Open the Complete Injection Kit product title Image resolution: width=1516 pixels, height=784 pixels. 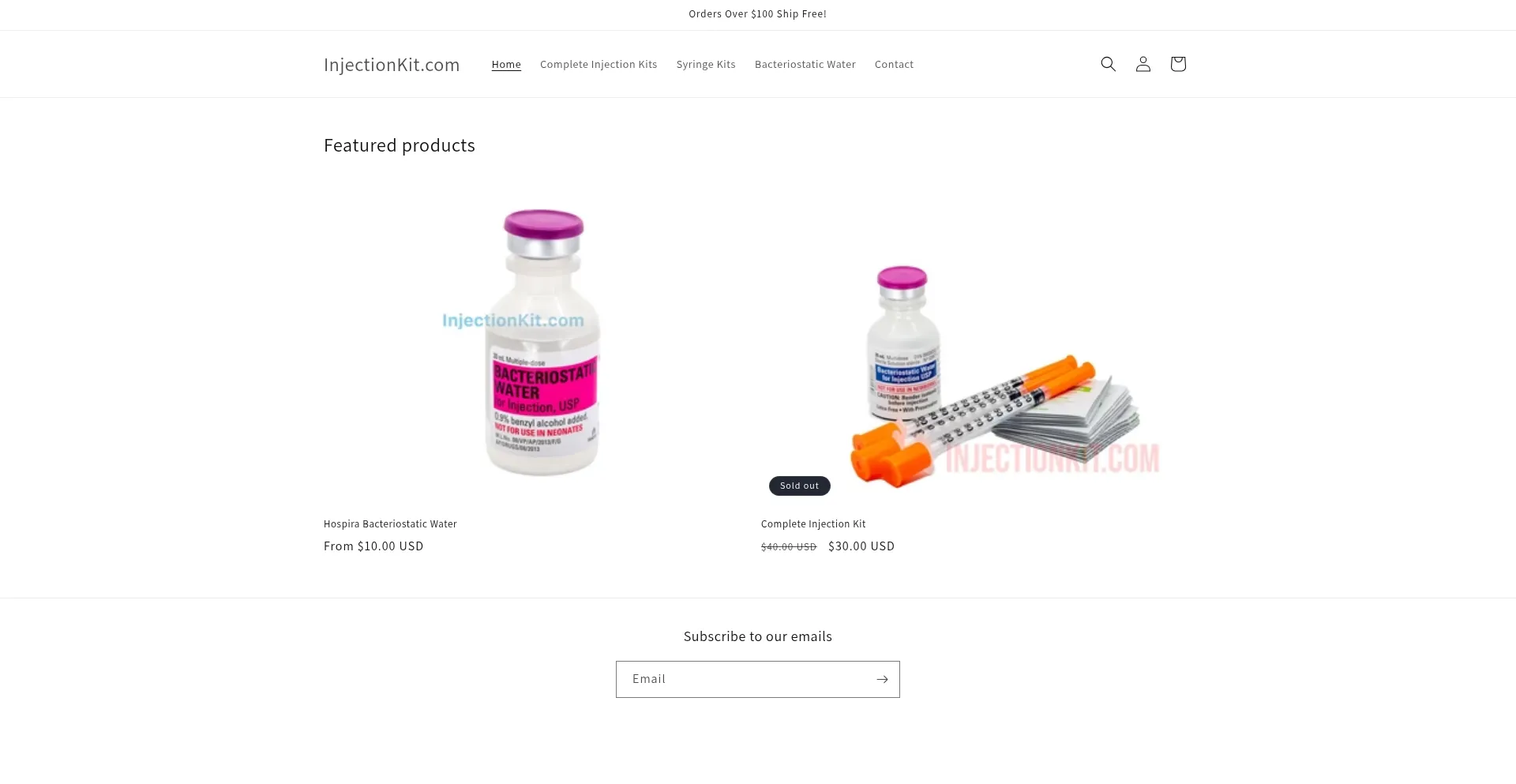tap(813, 524)
